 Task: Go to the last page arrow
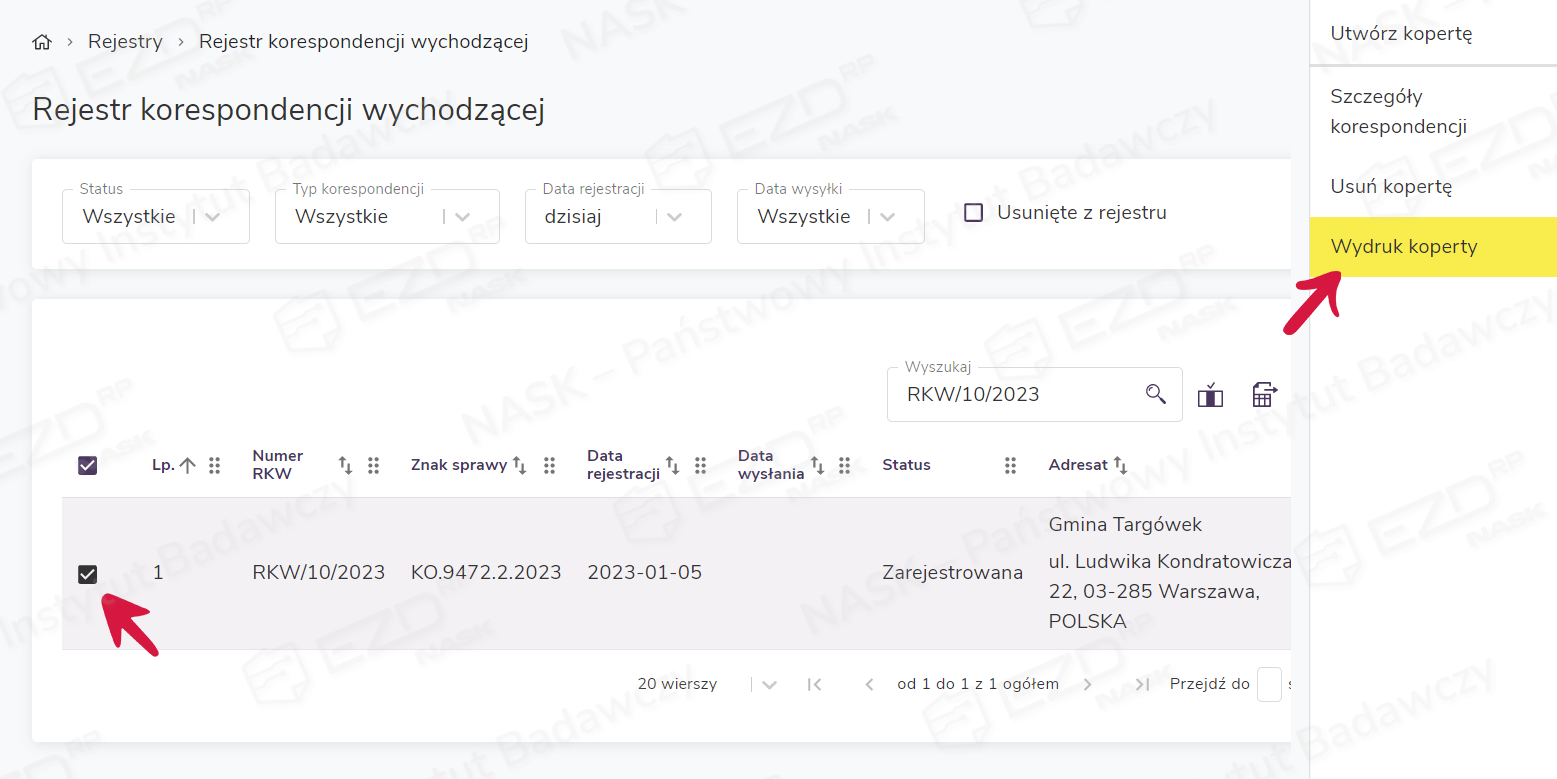(x=1142, y=685)
